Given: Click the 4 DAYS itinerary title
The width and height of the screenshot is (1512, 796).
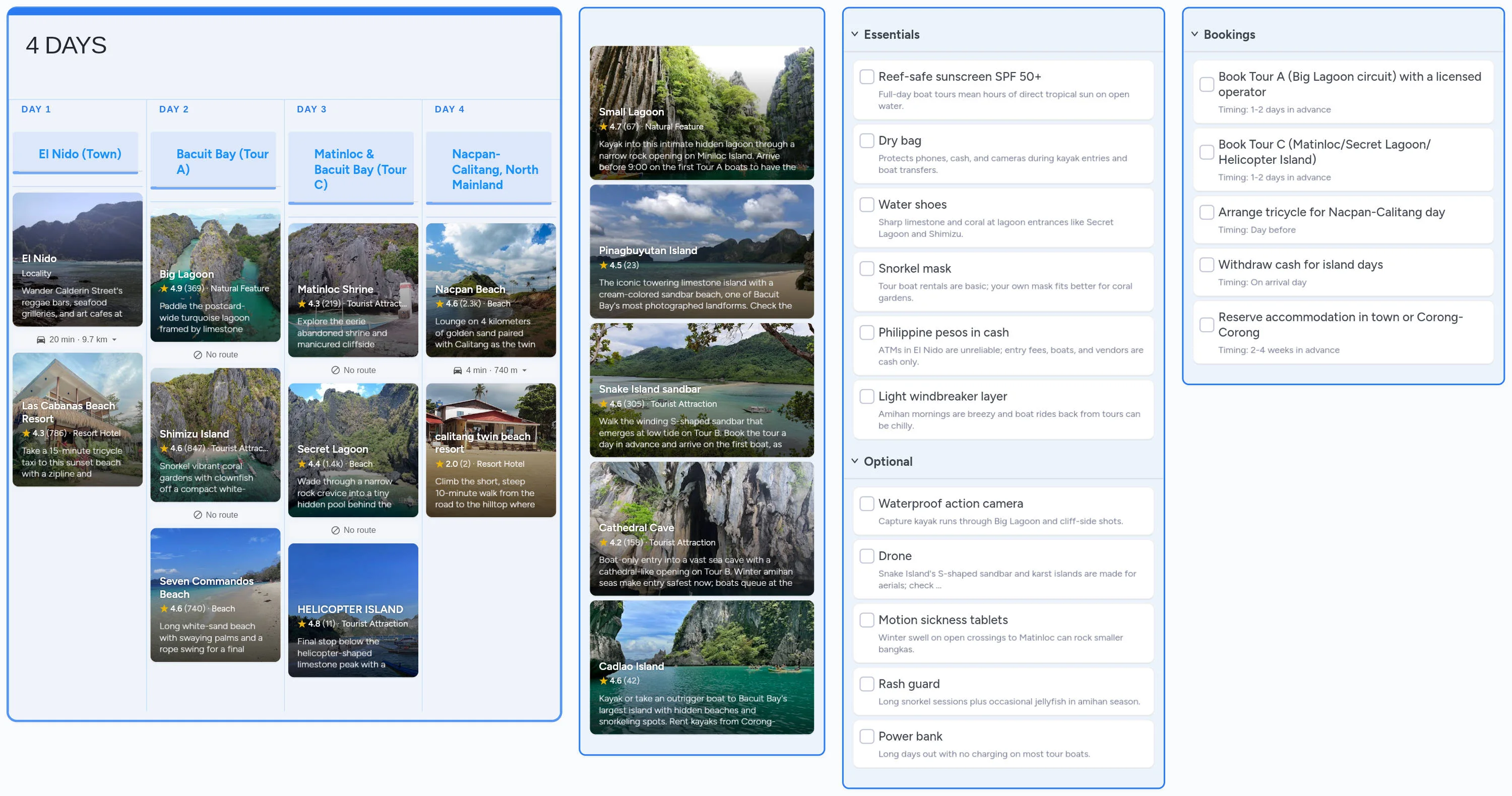Looking at the screenshot, I should (x=67, y=45).
